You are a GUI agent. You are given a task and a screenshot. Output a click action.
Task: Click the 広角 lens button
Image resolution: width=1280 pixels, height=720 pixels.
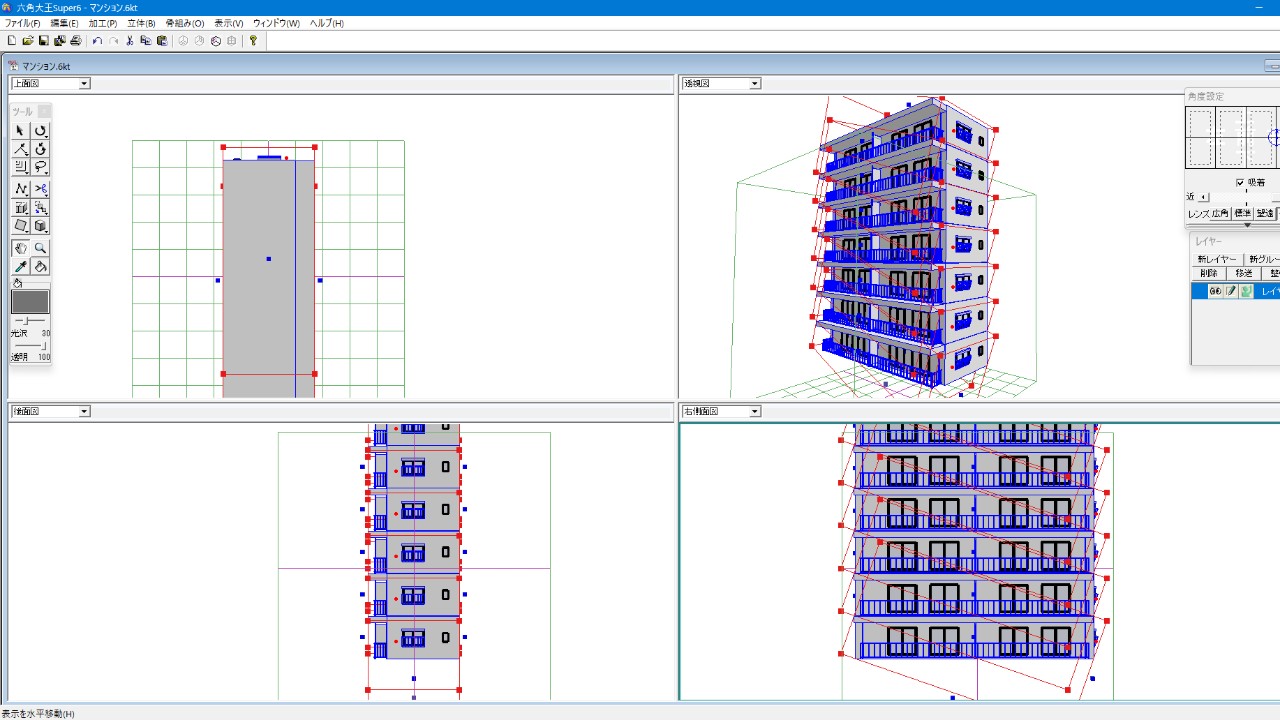(1220, 214)
